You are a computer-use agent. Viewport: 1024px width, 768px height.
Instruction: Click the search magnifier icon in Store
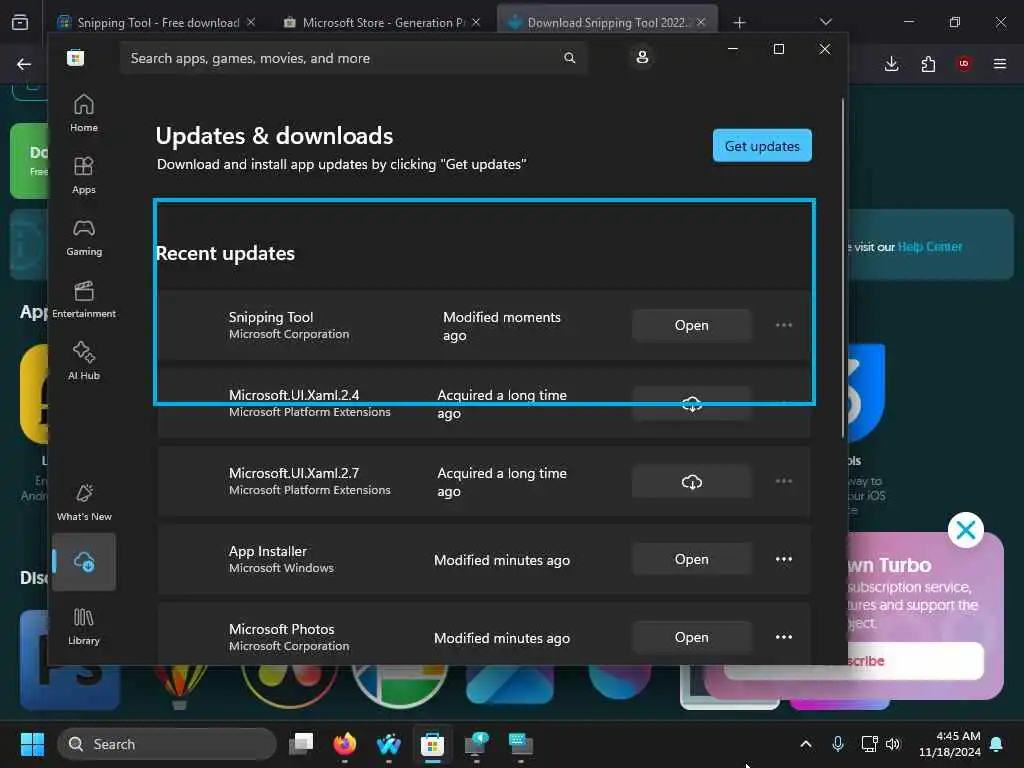point(569,58)
